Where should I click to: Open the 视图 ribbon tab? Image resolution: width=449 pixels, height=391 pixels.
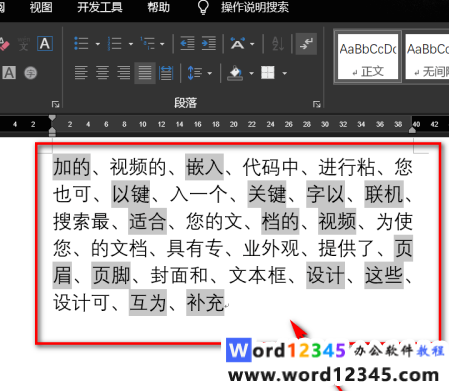tap(41, 7)
